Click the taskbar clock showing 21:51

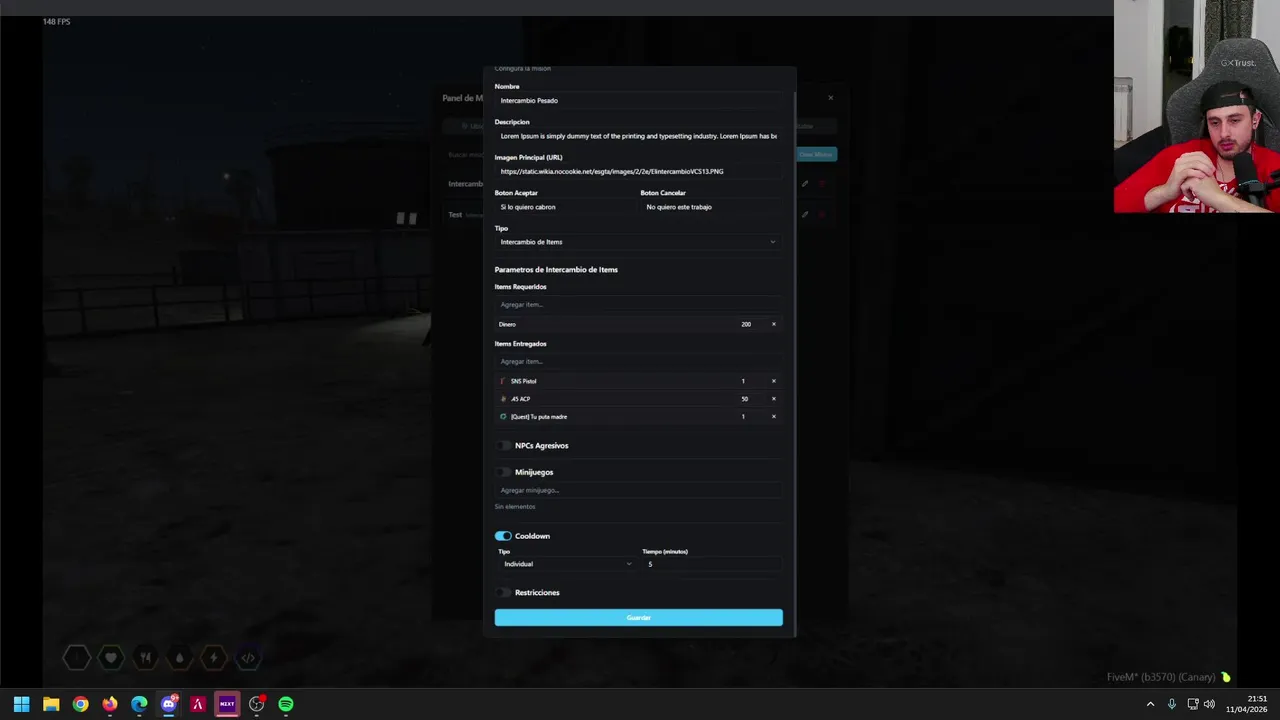click(1248, 704)
